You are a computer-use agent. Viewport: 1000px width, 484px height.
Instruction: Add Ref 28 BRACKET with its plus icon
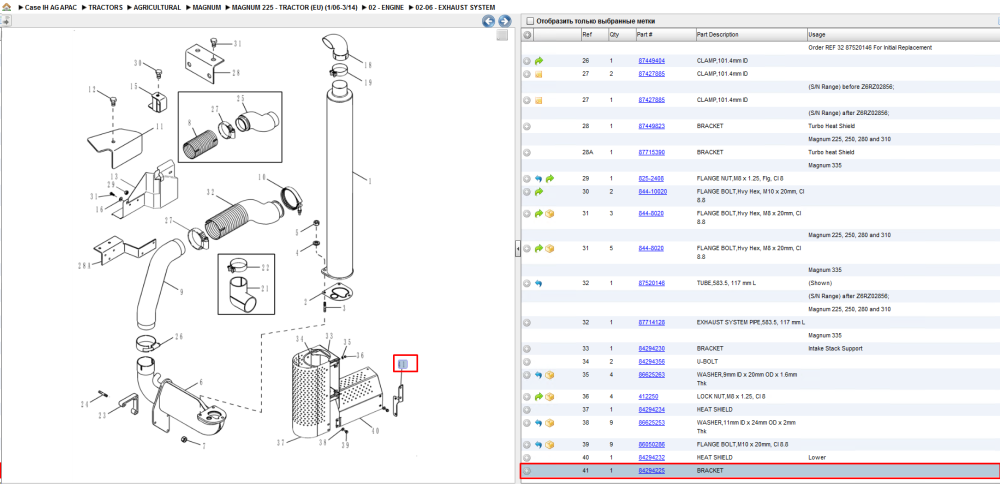527,126
